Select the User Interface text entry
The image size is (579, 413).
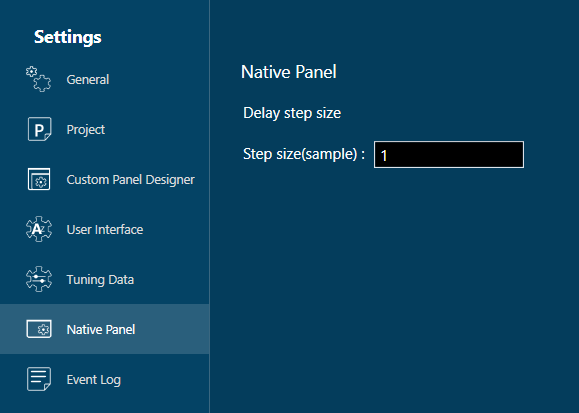105,229
